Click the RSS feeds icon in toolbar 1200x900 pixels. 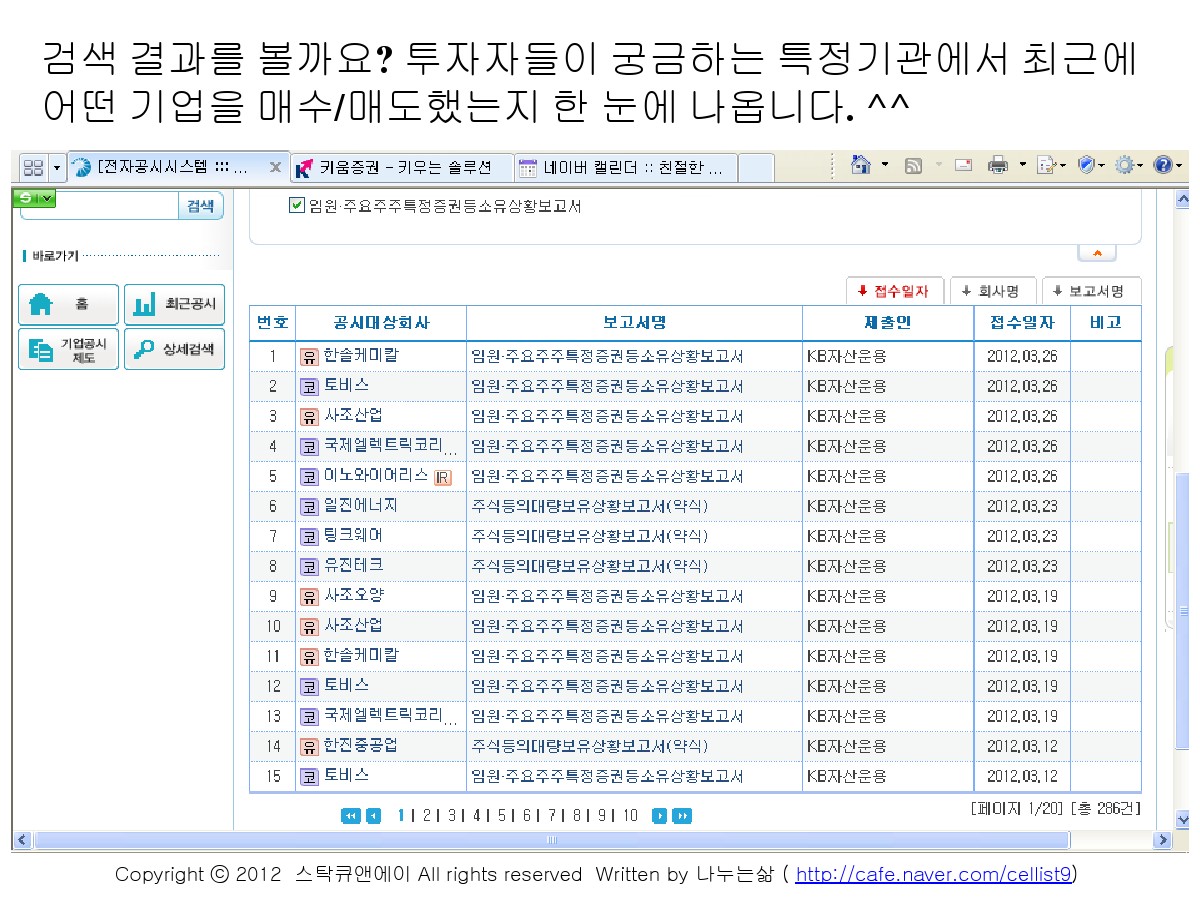913,166
